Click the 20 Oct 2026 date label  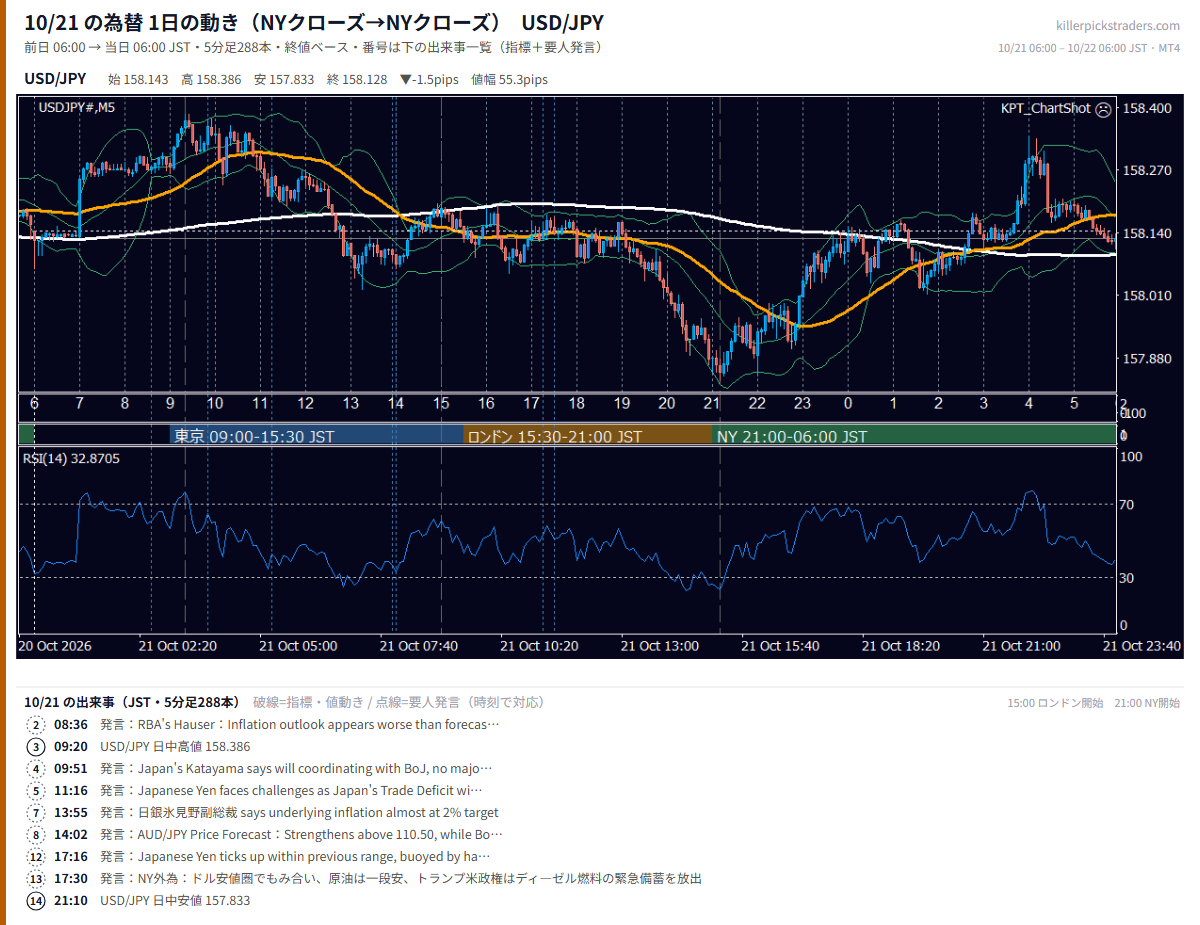[x=55, y=646]
